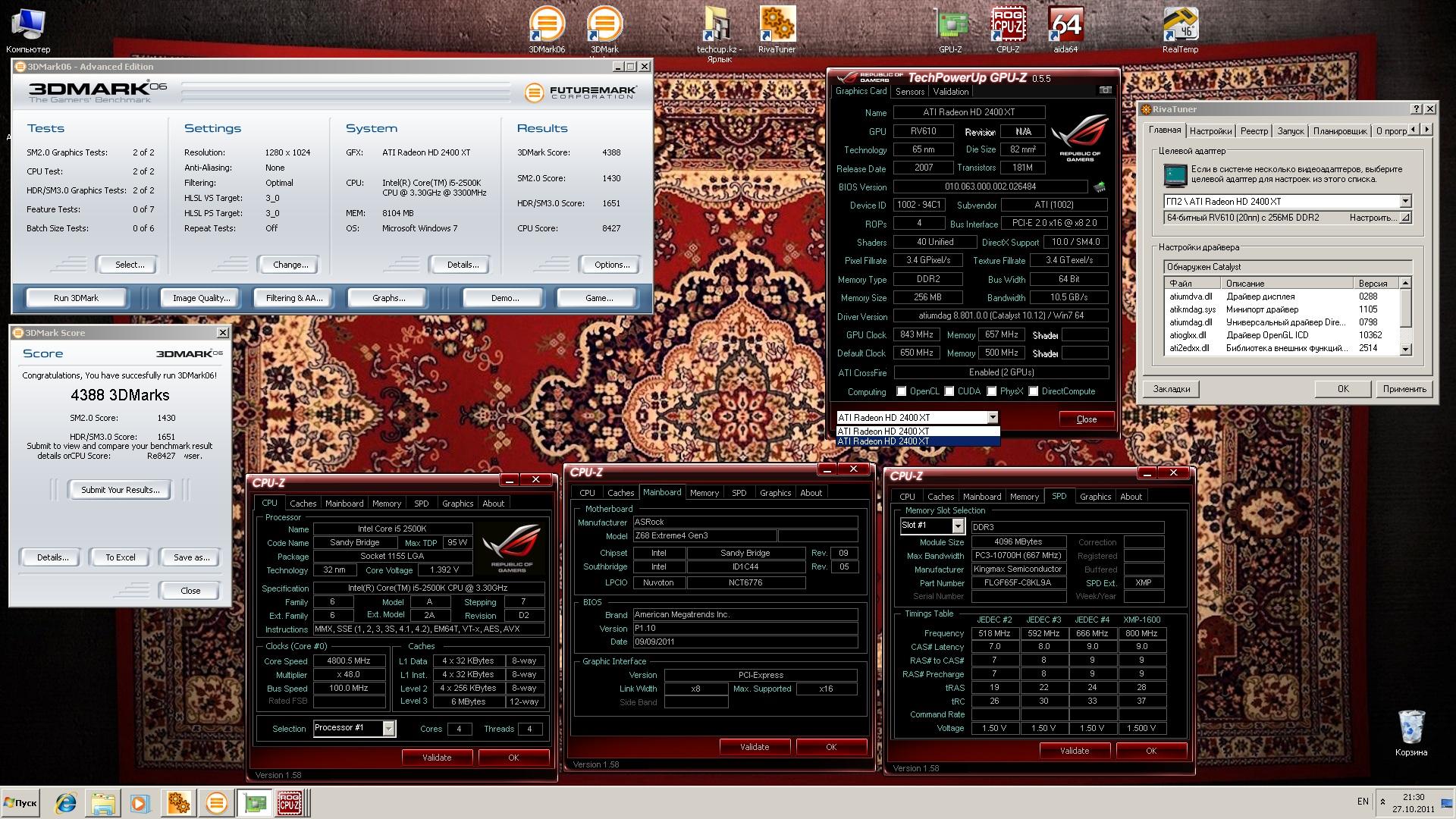Click the RivaTuner help question mark button
The image size is (1456, 819).
click(1416, 109)
